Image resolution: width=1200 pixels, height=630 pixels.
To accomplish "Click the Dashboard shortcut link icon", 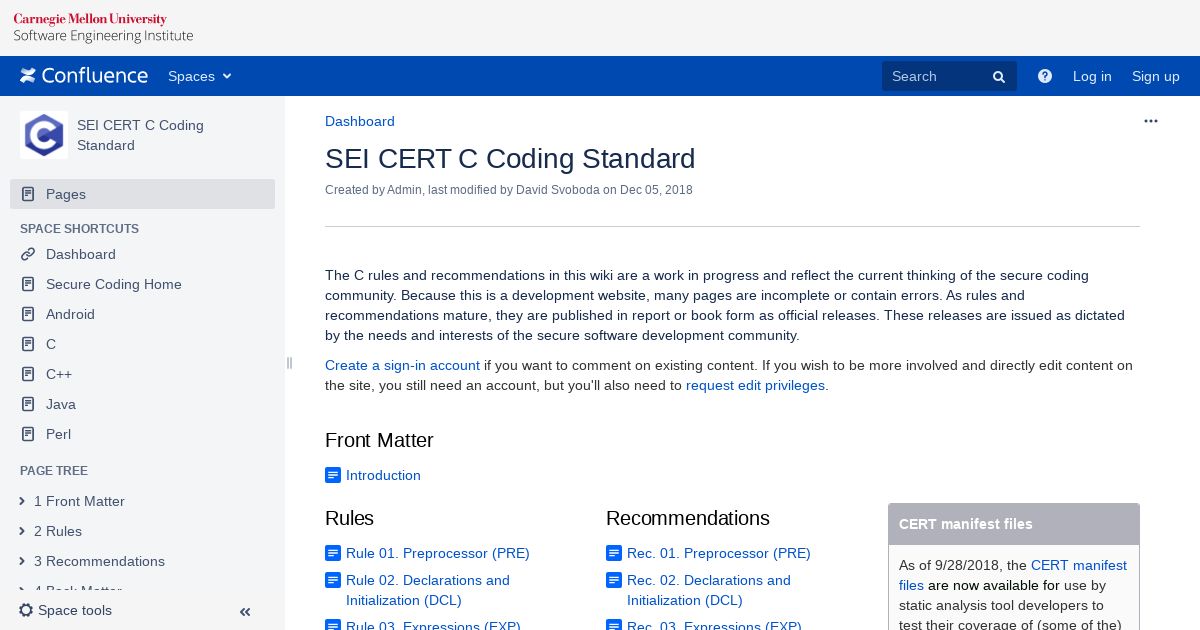I will (28, 254).
